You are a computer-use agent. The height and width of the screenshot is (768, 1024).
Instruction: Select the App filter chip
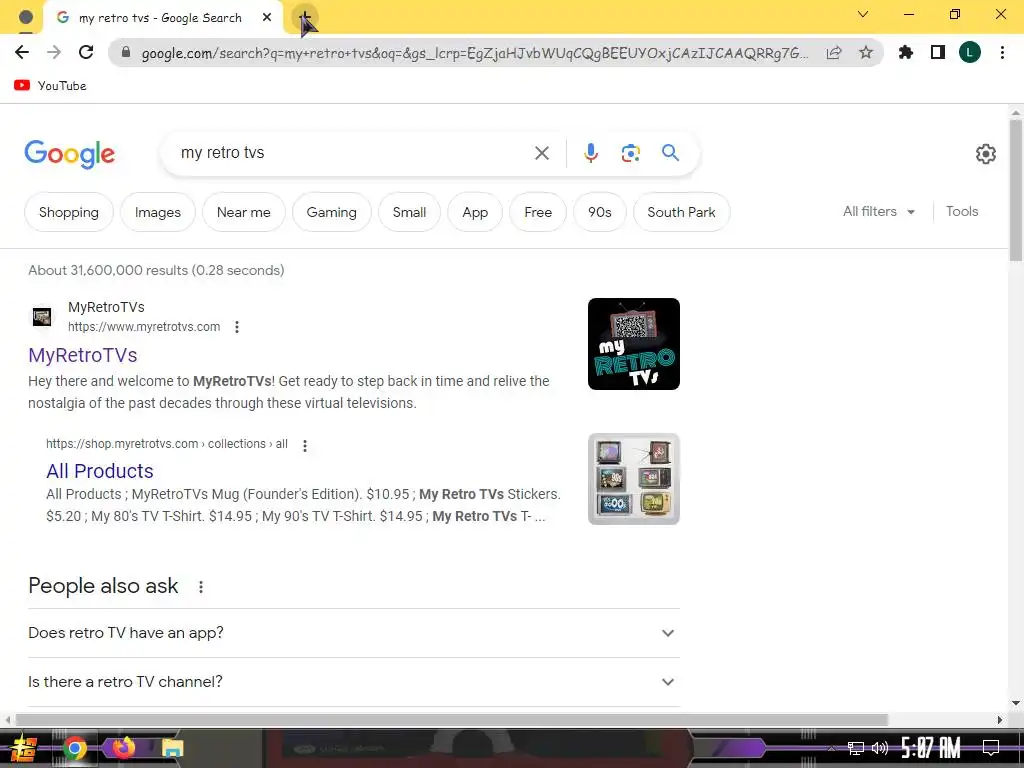475,212
